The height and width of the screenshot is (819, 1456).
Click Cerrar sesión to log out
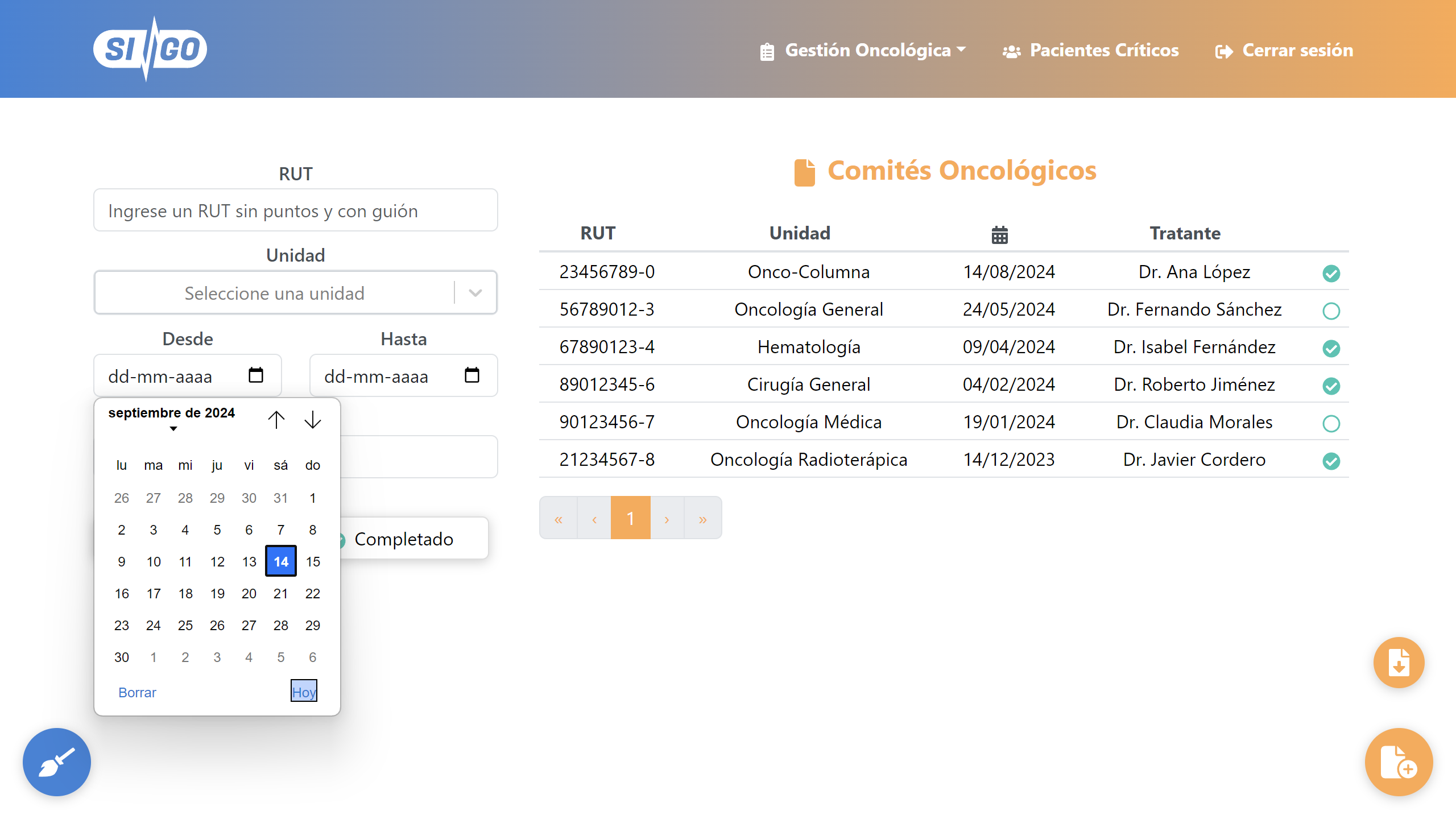pos(1284,51)
